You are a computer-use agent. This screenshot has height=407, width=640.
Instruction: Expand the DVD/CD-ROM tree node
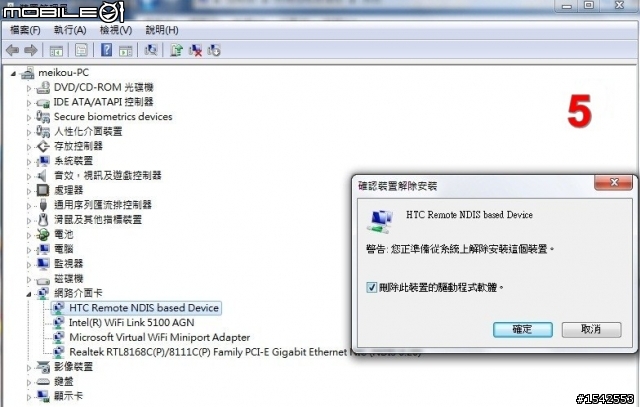click(29, 88)
